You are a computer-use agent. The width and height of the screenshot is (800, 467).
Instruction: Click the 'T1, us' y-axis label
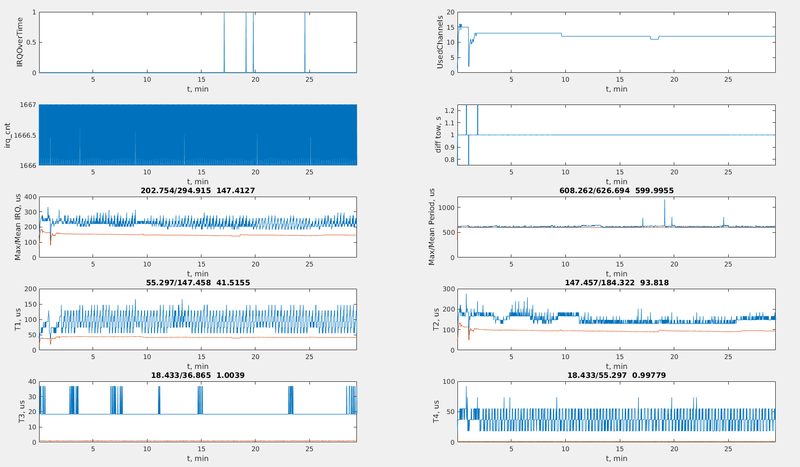click(20, 319)
